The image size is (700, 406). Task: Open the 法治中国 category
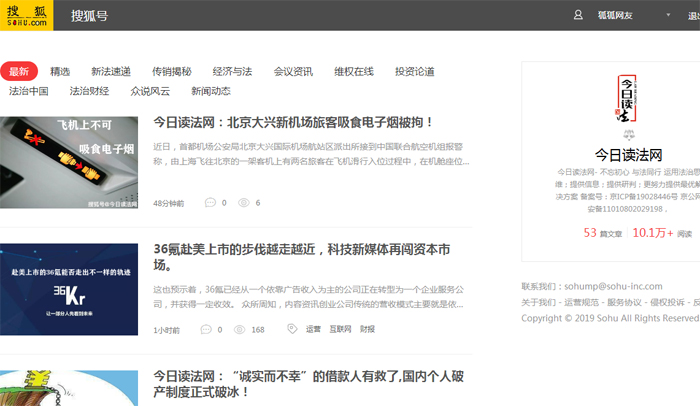tap(29, 91)
